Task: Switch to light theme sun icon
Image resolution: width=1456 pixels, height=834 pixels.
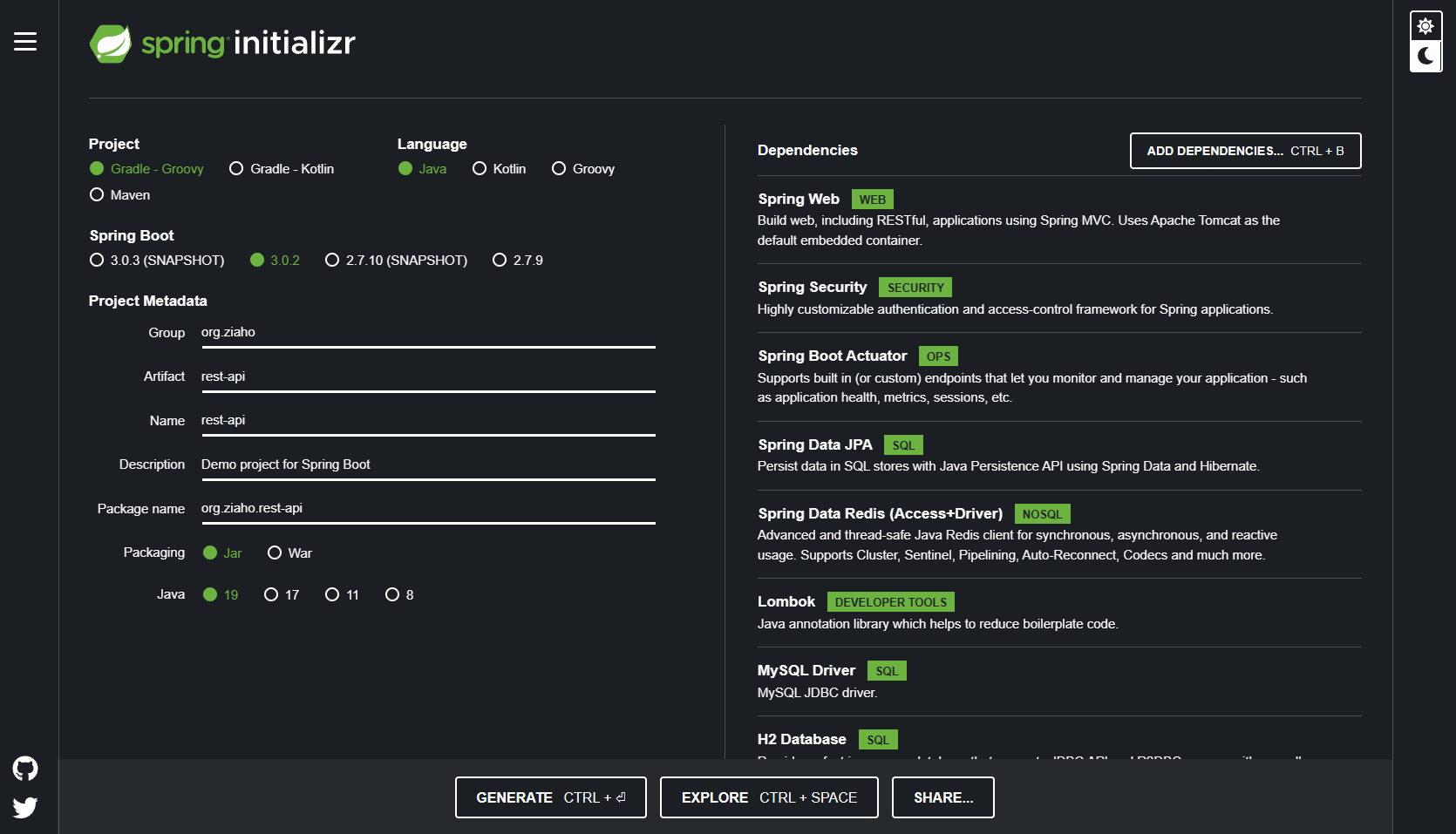Action: [1425, 26]
